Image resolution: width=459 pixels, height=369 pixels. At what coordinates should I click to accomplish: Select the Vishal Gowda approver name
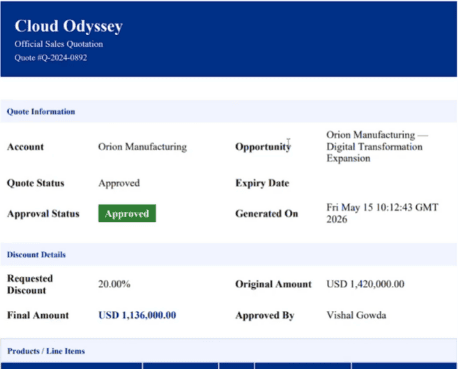(x=356, y=315)
